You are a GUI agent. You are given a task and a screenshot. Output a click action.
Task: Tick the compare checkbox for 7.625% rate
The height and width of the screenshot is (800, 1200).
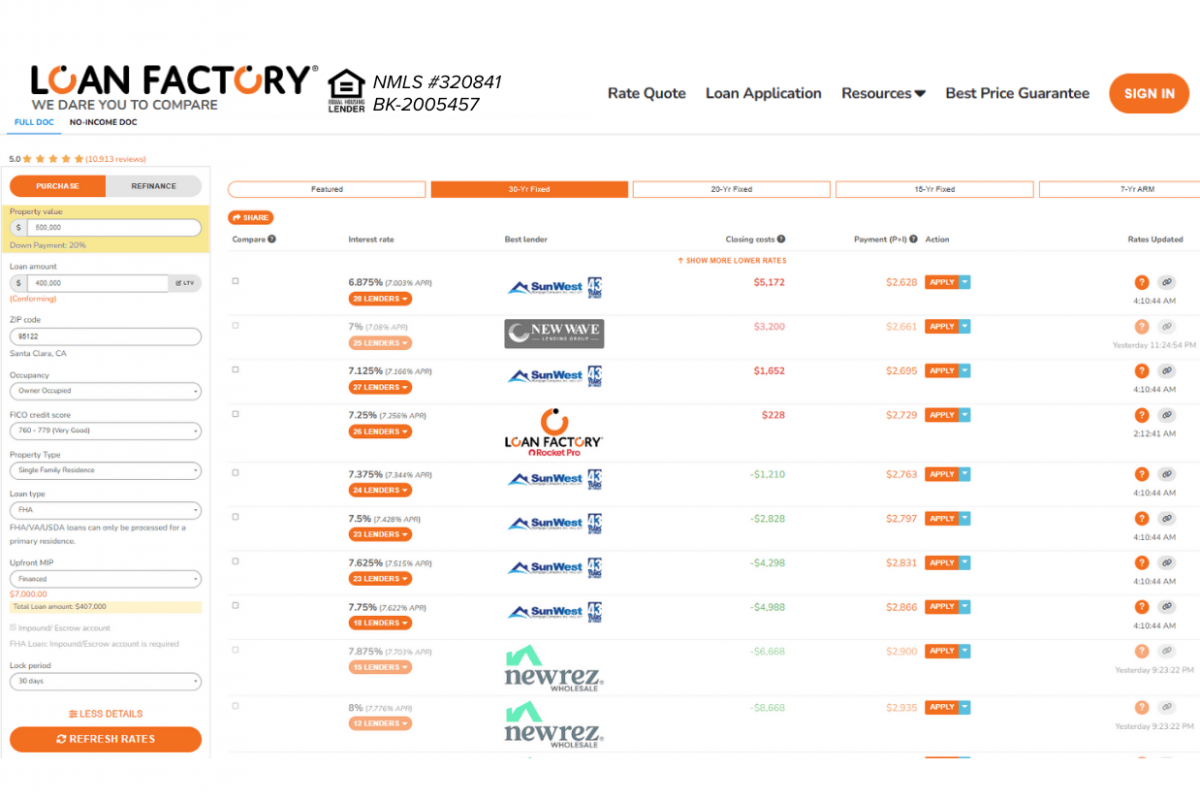[236, 561]
